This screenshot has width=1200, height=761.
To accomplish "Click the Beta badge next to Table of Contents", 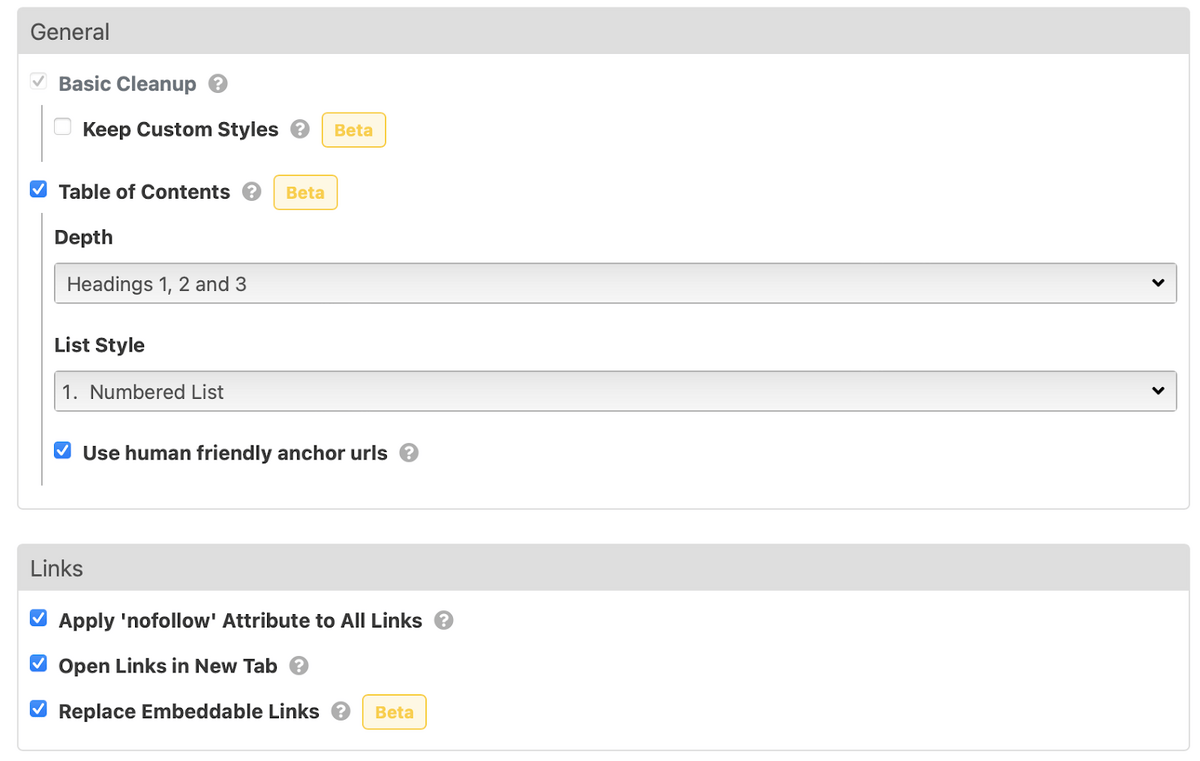I will (x=305, y=192).
